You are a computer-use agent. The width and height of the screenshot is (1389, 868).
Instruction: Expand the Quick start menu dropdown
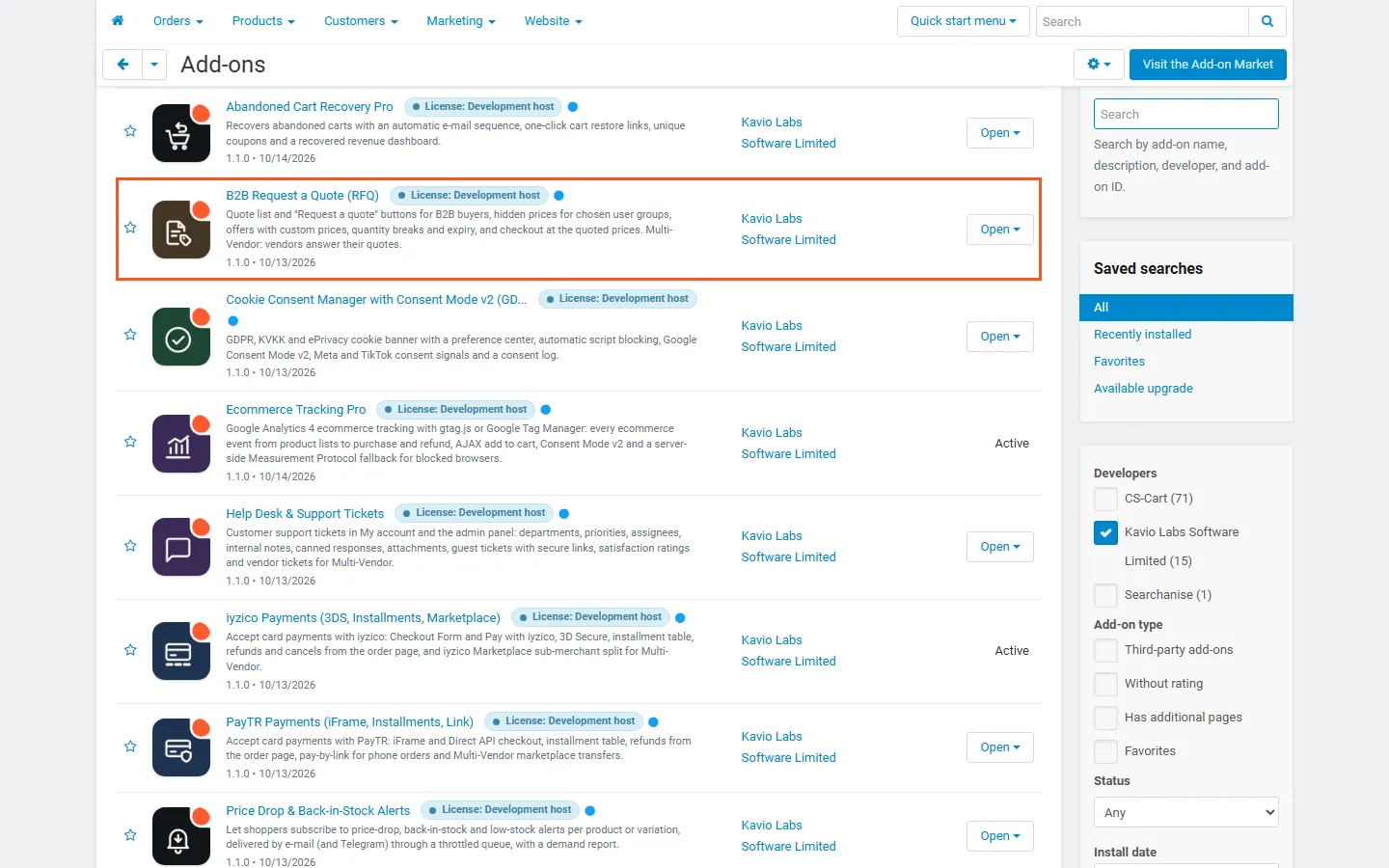pyautogui.click(x=963, y=21)
